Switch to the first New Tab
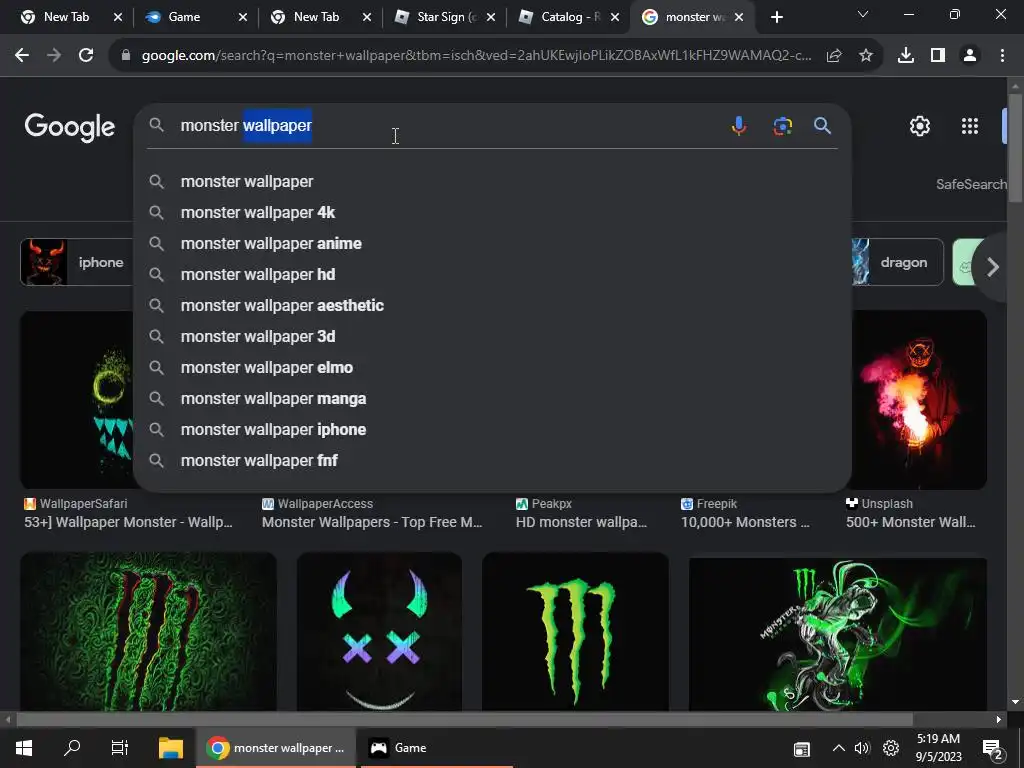Screen dimensions: 1024x768 pyautogui.click(x=67, y=17)
